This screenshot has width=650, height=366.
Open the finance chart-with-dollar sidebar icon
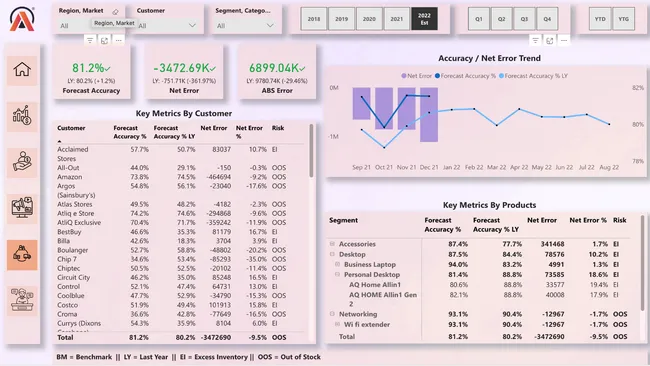(x=22, y=116)
